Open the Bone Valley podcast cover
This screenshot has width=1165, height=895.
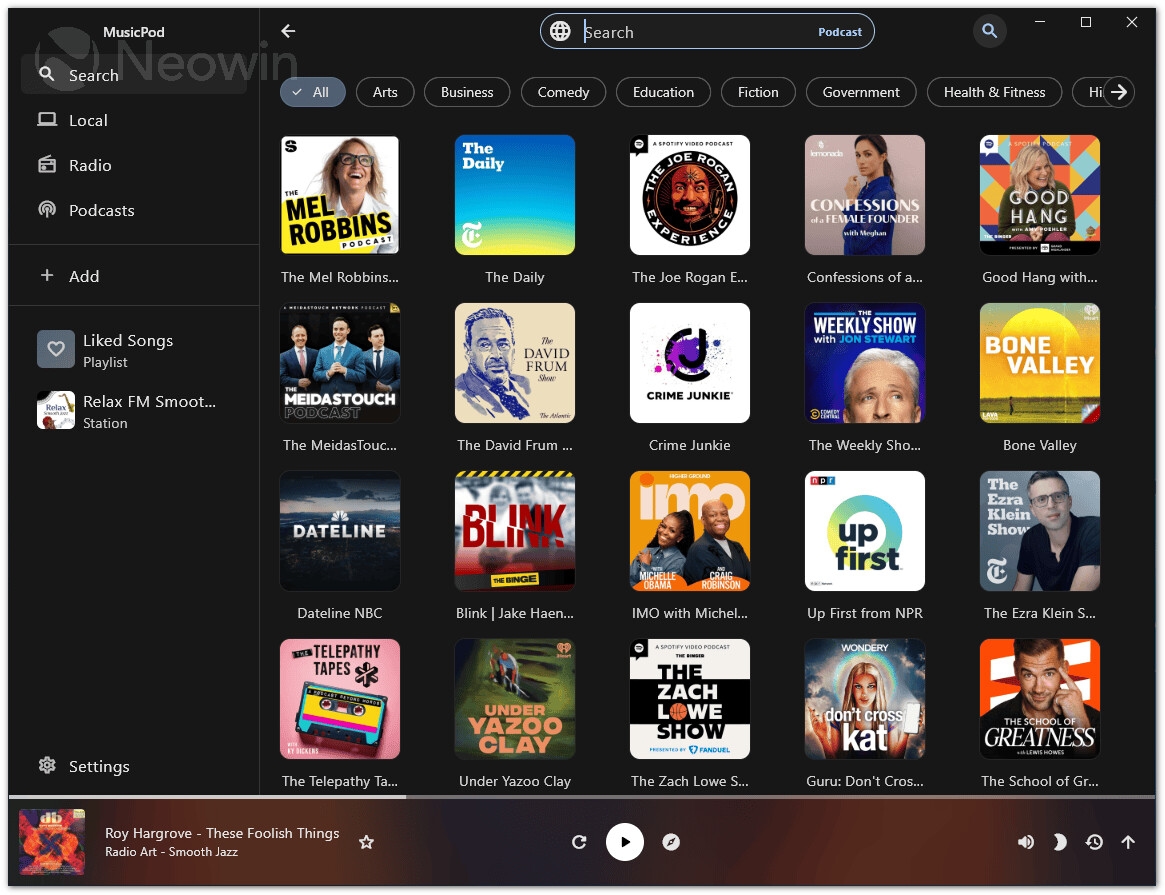coord(1039,362)
